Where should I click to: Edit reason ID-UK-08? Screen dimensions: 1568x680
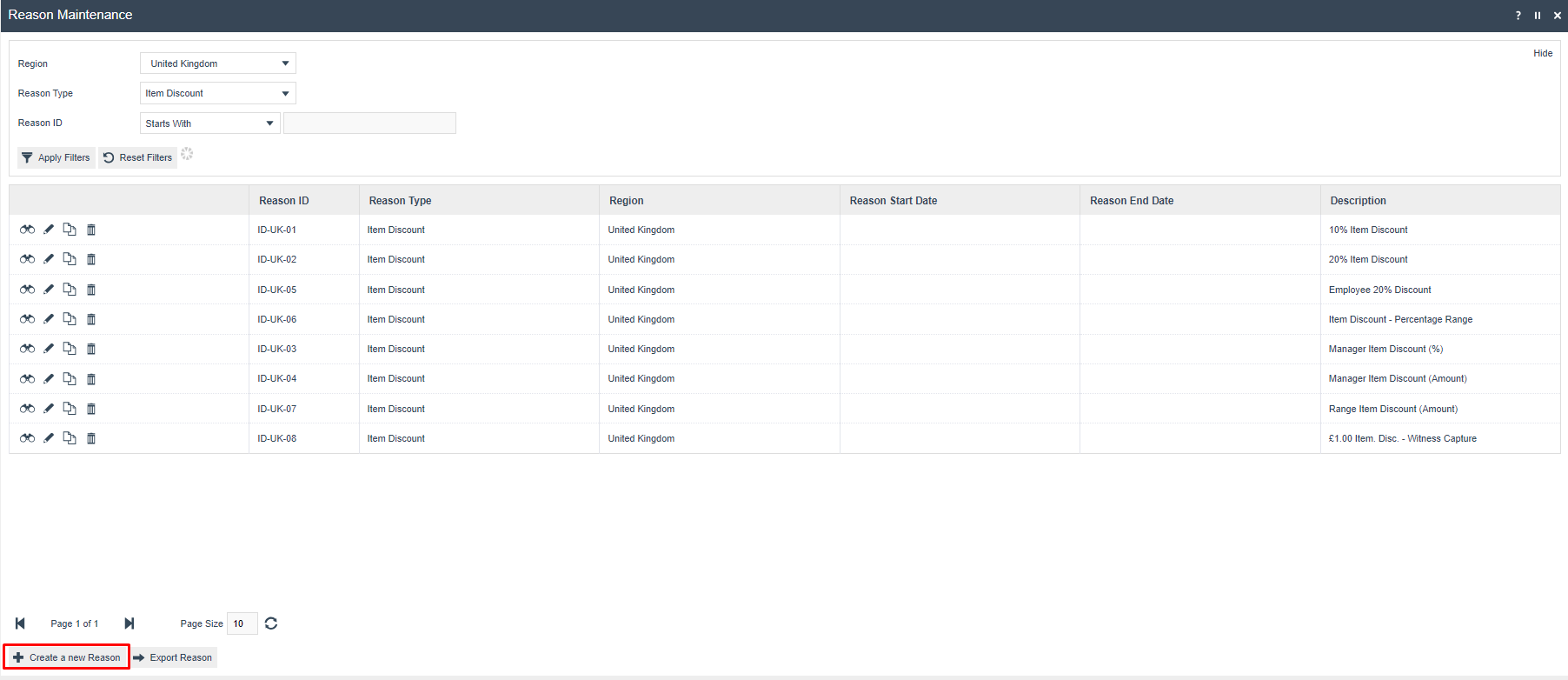[49, 438]
